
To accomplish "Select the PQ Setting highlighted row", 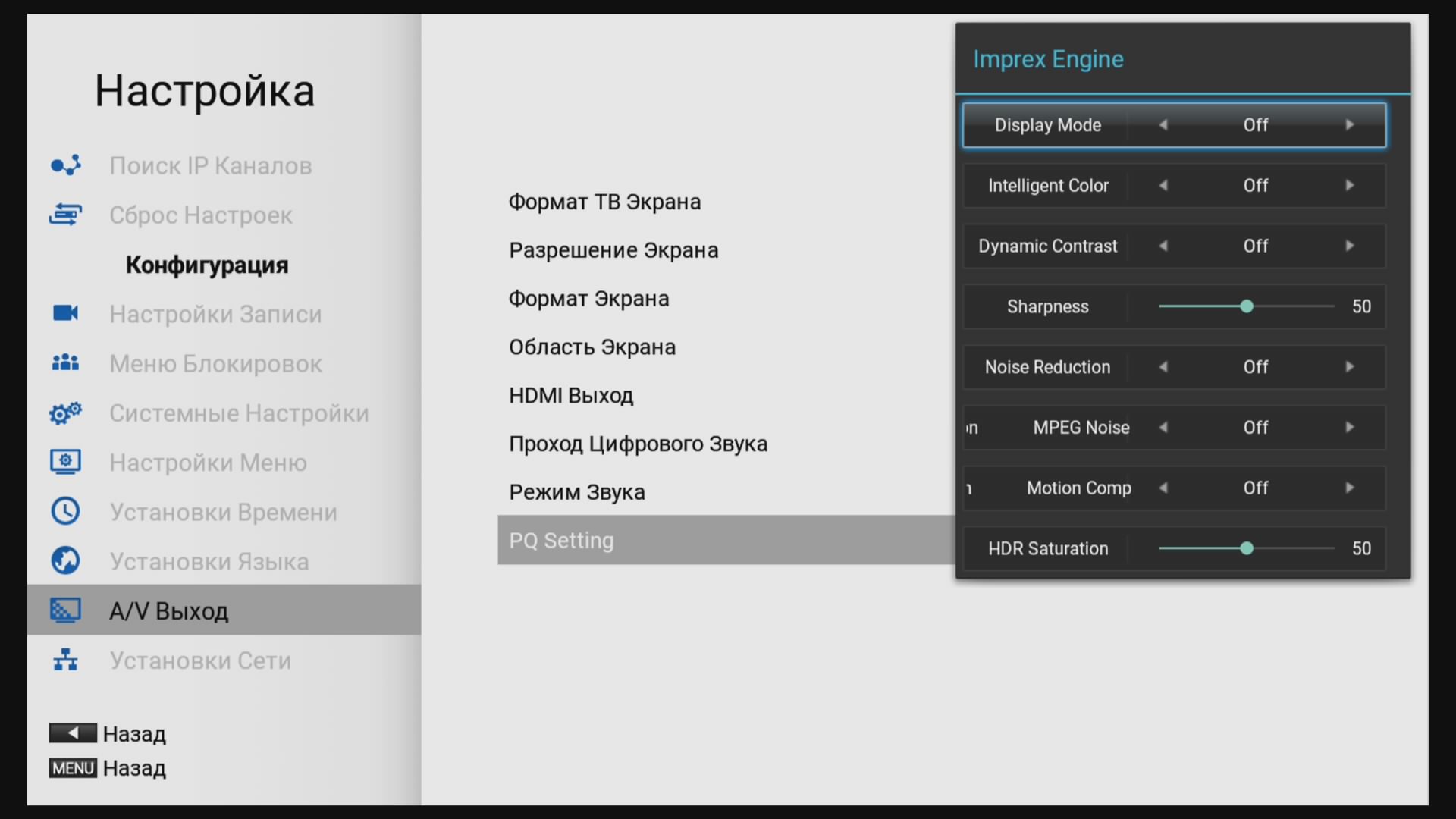I will click(x=726, y=540).
